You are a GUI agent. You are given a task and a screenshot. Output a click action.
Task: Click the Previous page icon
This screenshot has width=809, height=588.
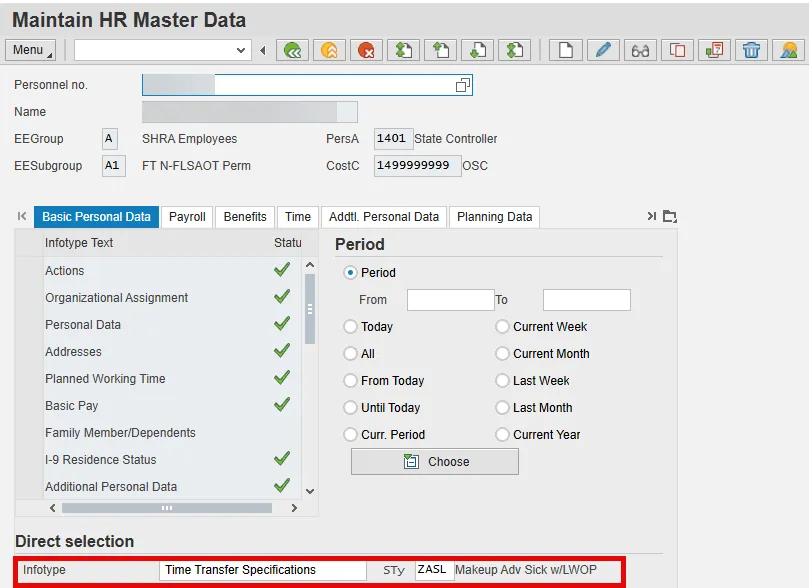click(x=441, y=51)
